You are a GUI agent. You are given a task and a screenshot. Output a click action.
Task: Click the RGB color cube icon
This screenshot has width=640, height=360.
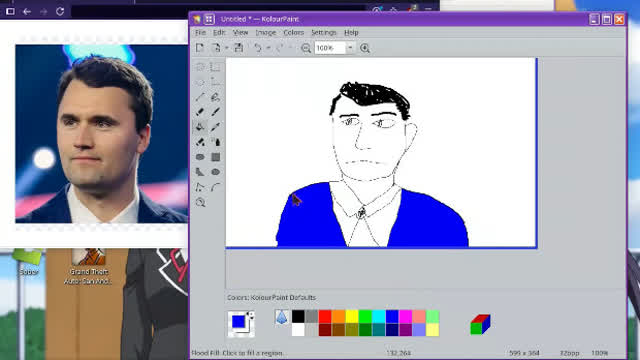coord(480,324)
